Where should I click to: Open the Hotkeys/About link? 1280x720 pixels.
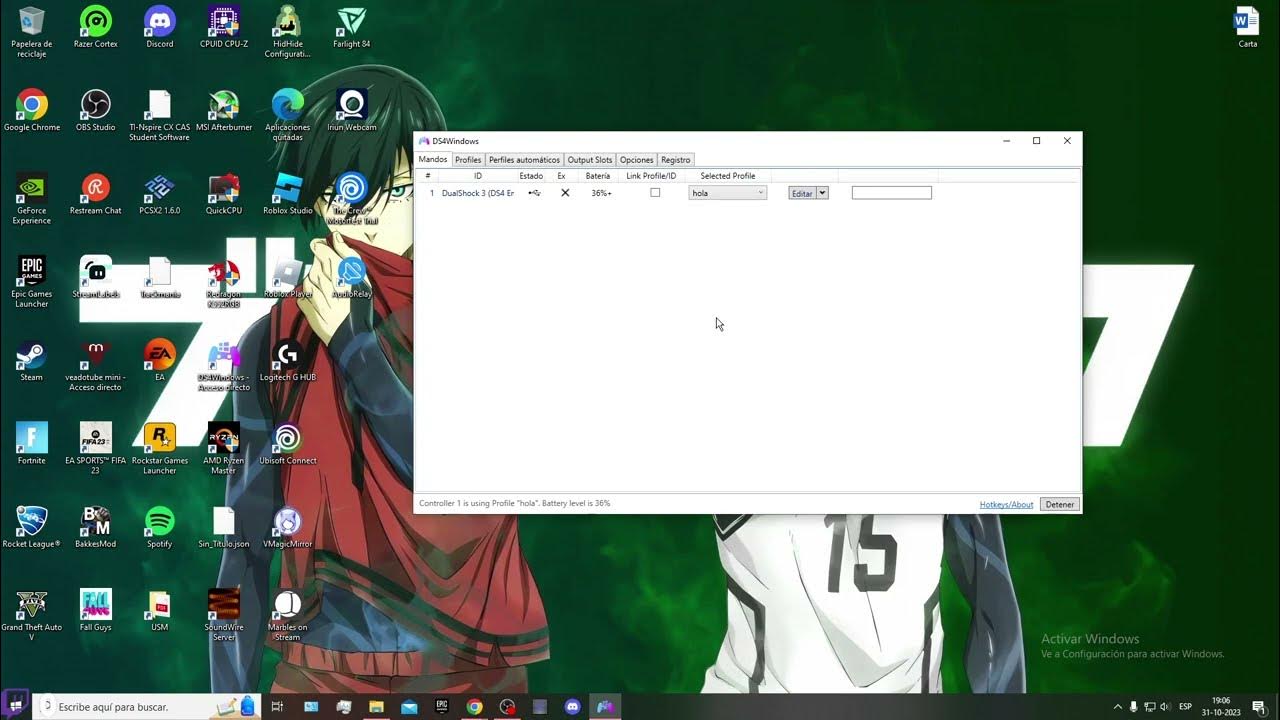pyautogui.click(x=1006, y=505)
